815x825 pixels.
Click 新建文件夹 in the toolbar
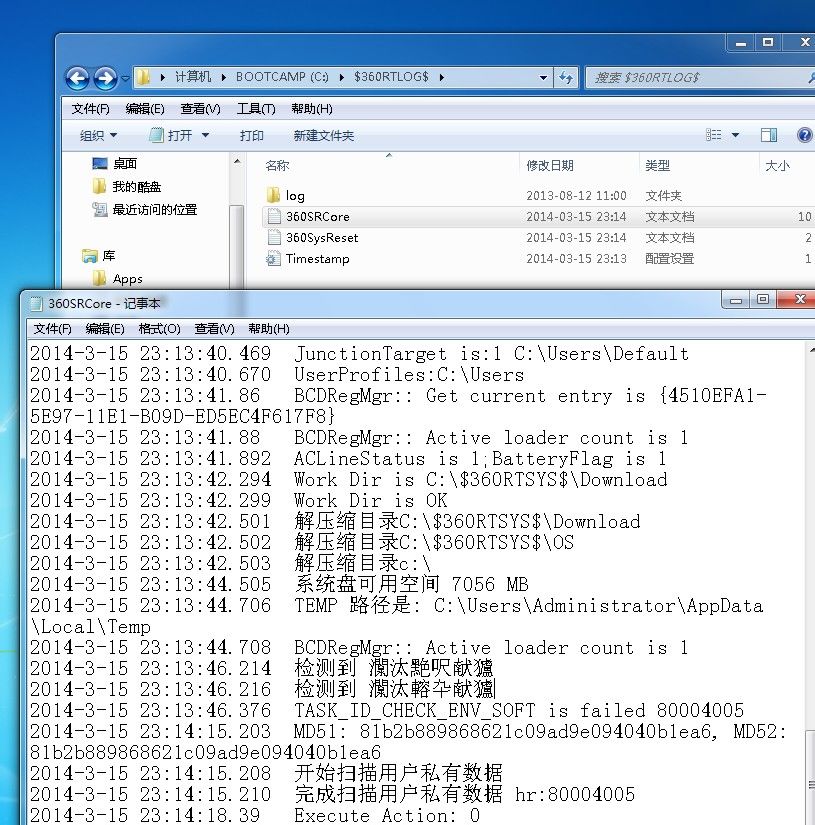pos(324,136)
